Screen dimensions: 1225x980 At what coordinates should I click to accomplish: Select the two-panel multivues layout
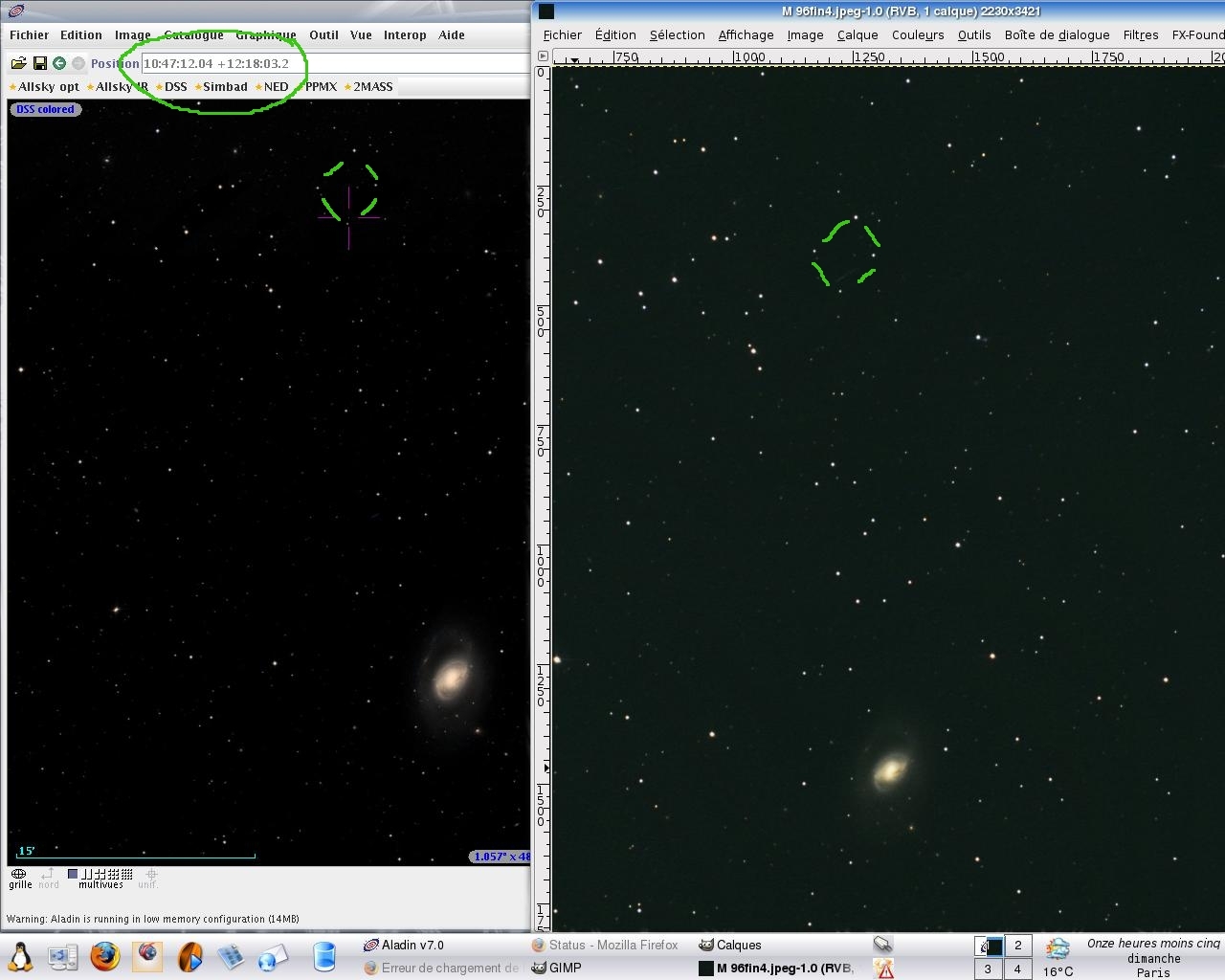(x=86, y=874)
